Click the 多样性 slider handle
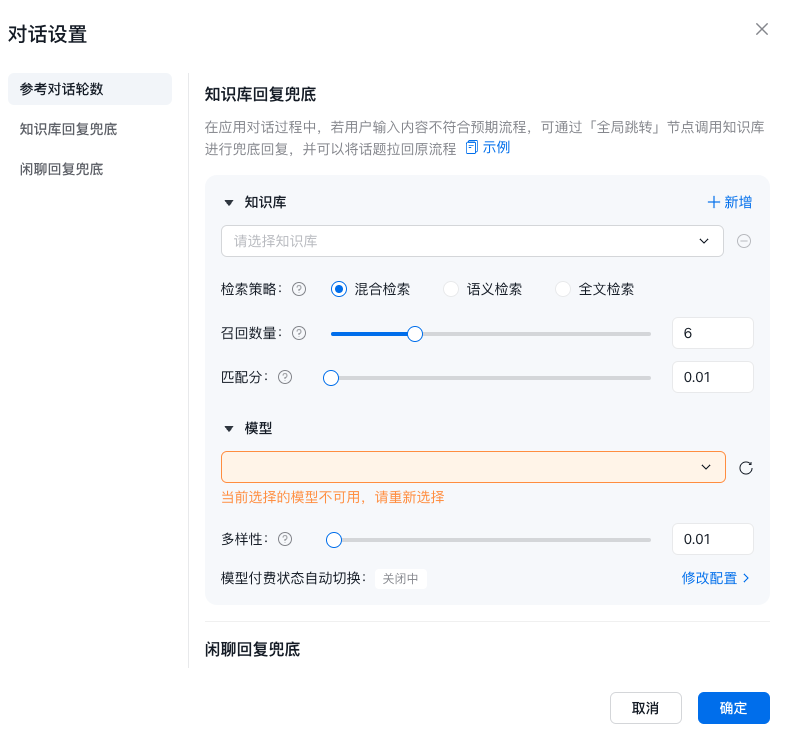Screen dimensions: 787x734 [x=334, y=540]
